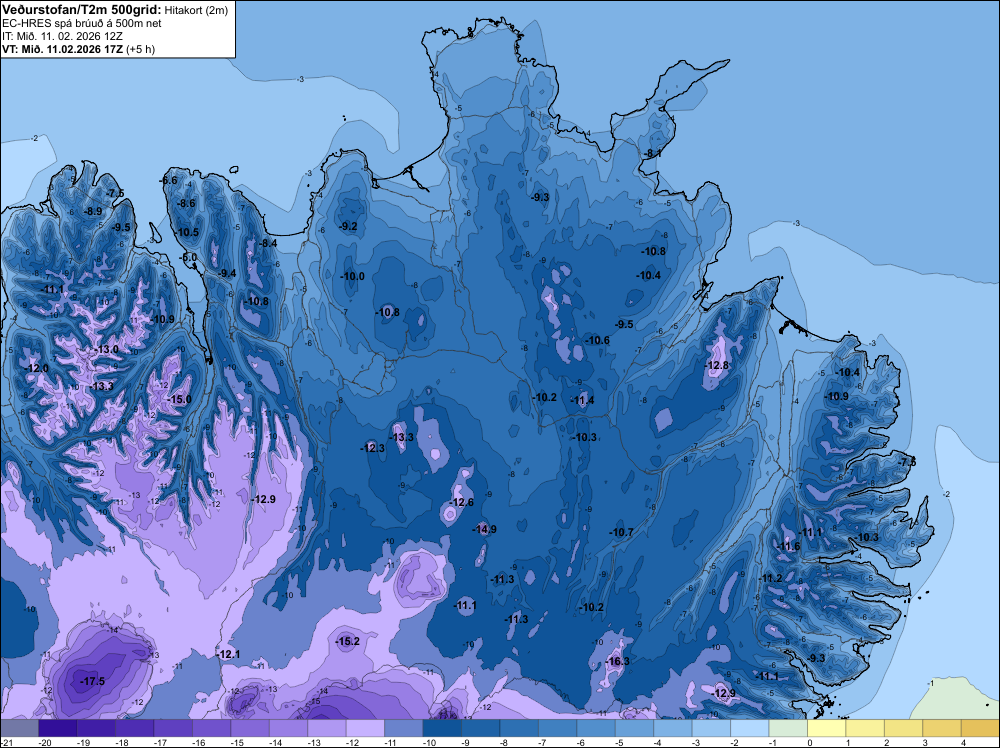
Task: Select the -15.0 temperature label
Action: coord(179,399)
